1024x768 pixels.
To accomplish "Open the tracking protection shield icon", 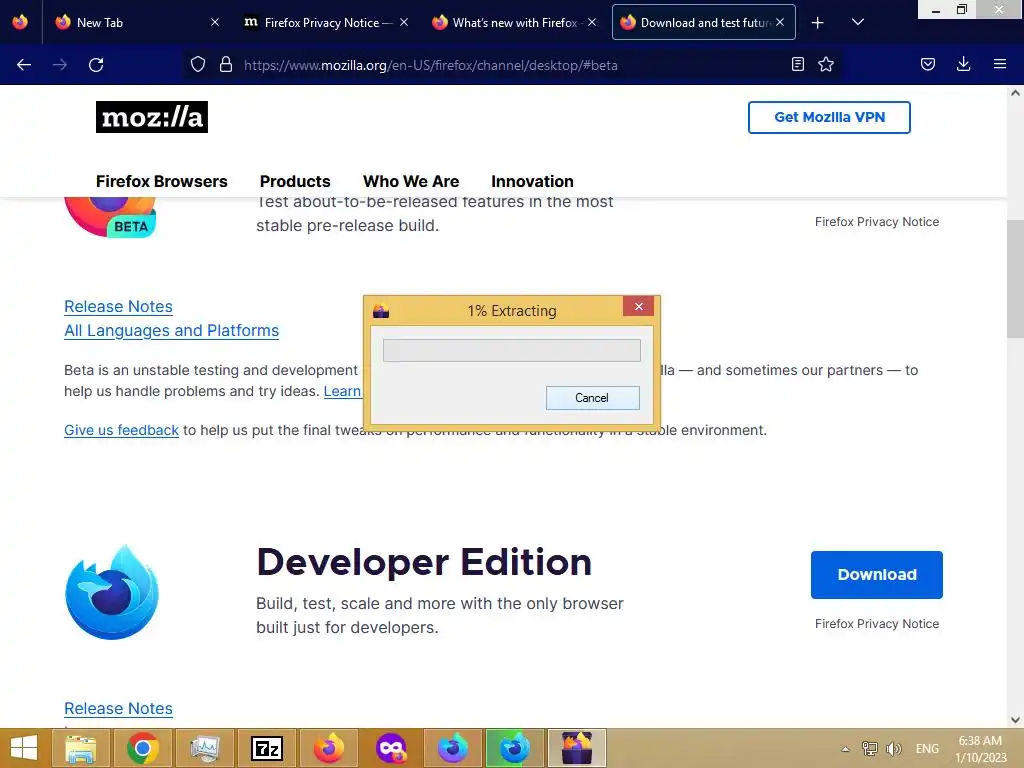I will [x=198, y=65].
